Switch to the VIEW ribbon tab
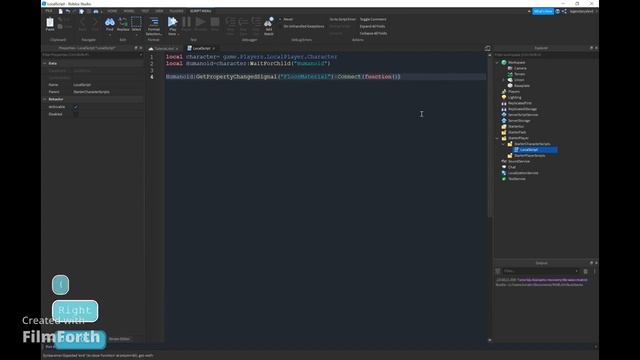The image size is (640, 360). pos(159,11)
